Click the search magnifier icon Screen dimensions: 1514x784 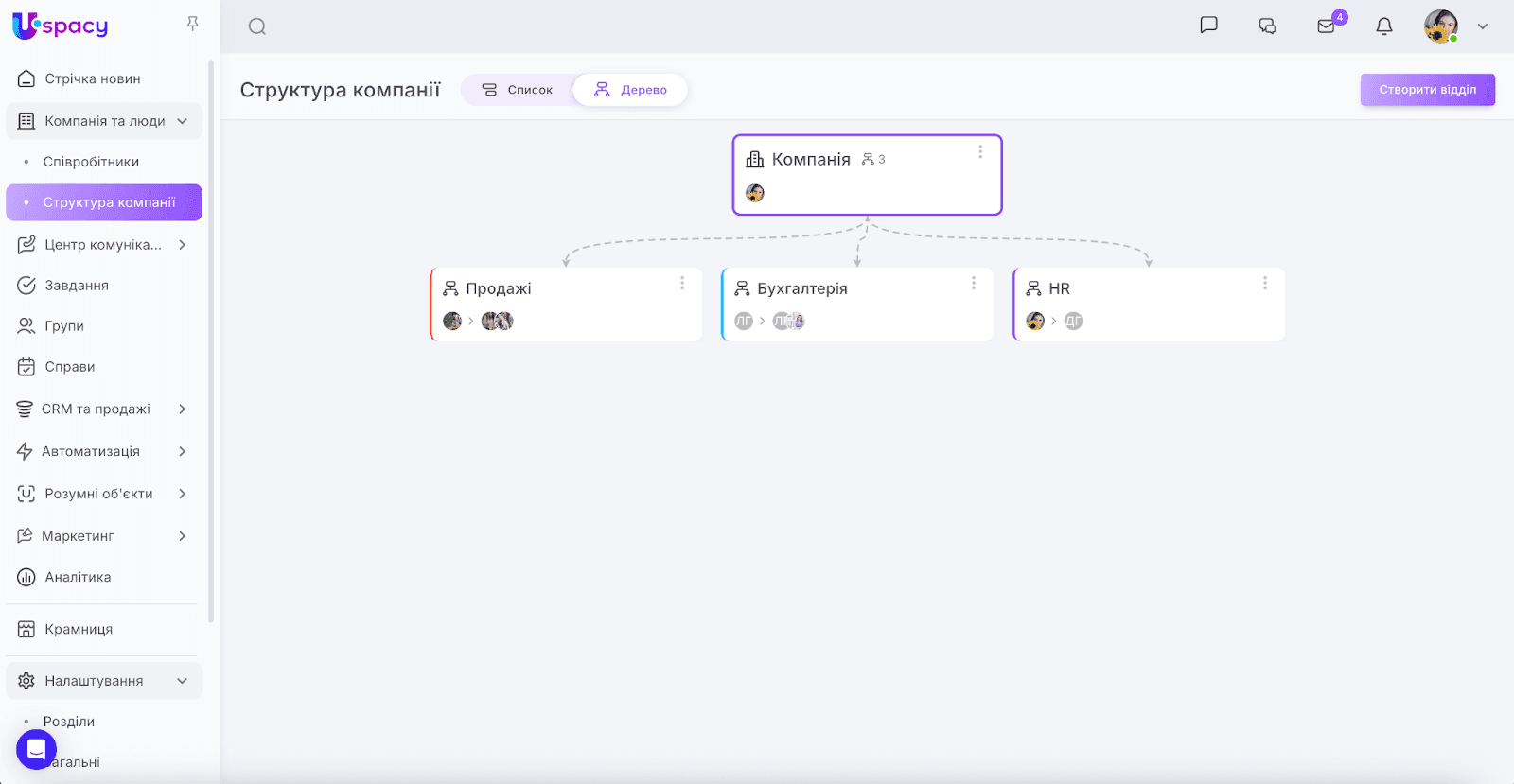coord(256,26)
